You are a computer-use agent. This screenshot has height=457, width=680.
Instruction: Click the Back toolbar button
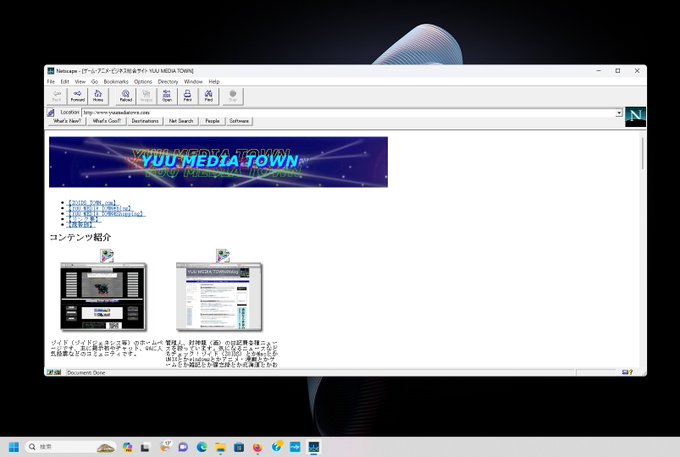point(57,96)
